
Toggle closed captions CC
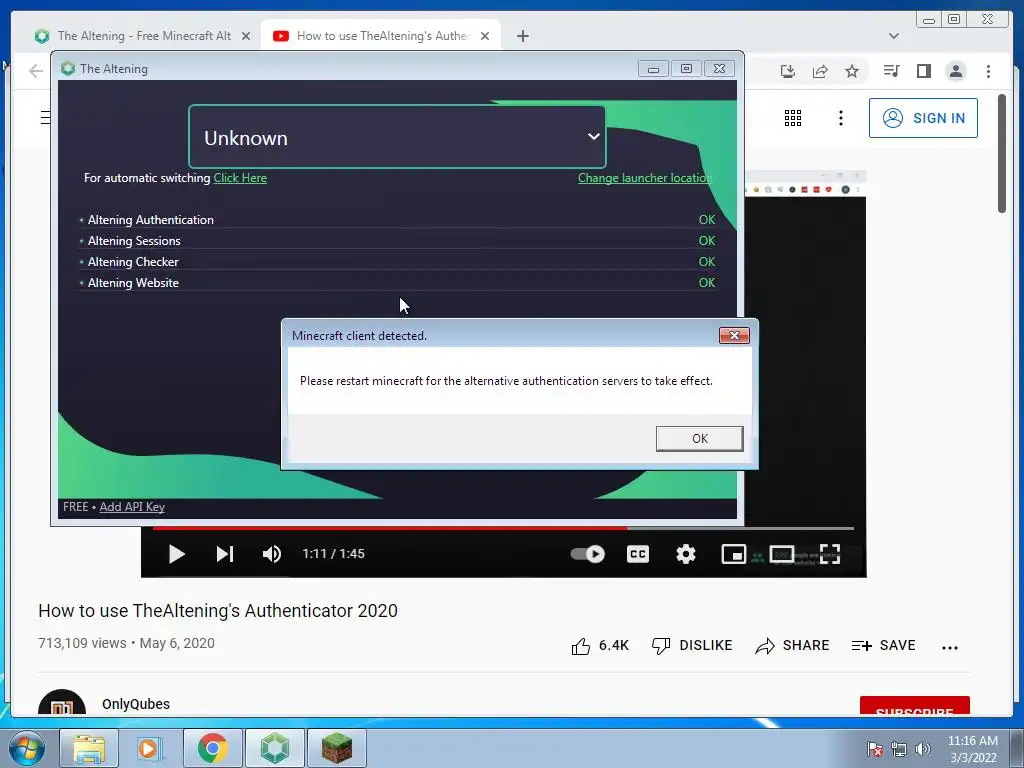[637, 554]
